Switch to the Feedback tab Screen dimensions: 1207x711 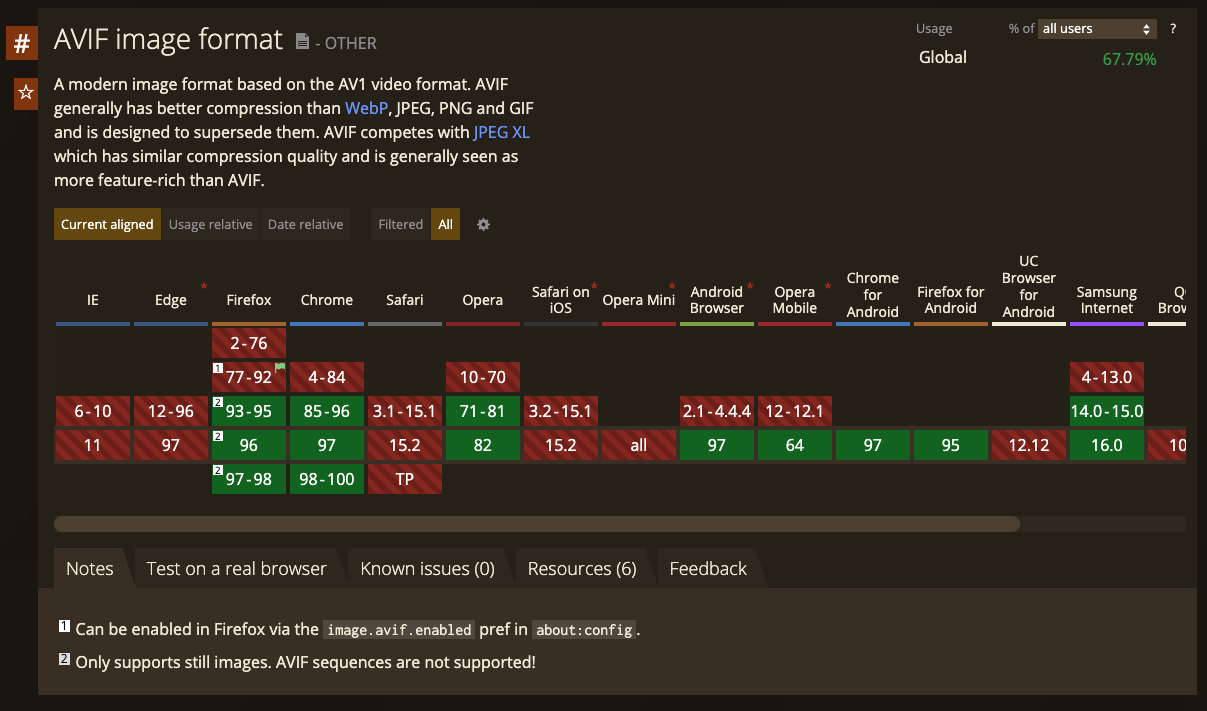click(x=708, y=569)
